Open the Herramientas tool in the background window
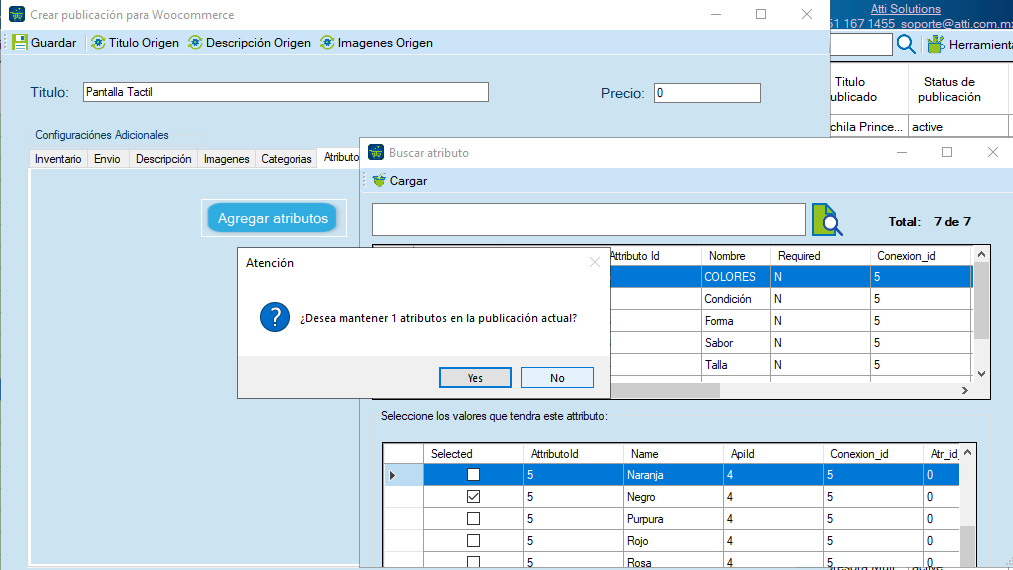1013x570 pixels. 969,45
